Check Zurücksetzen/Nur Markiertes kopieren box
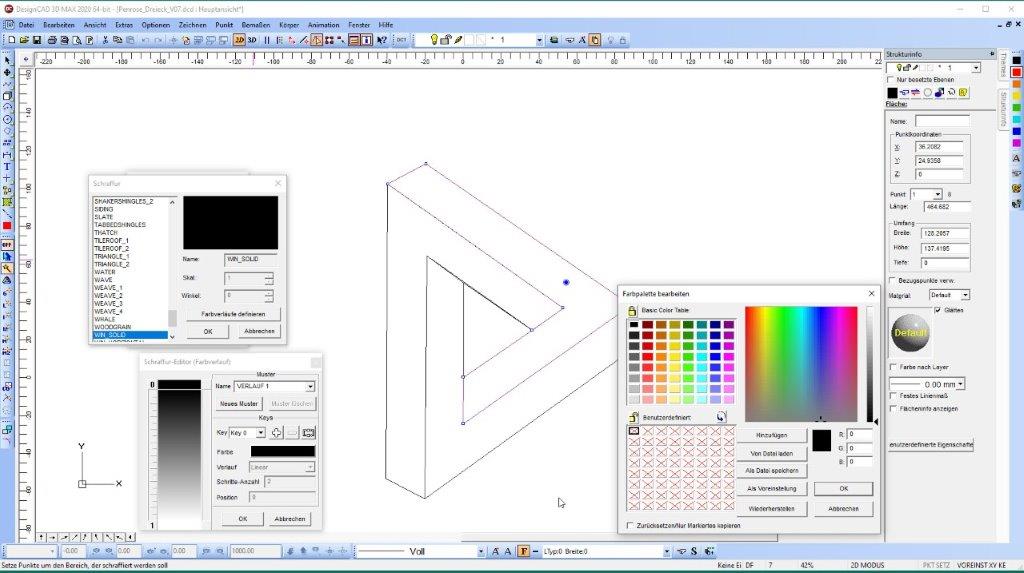Viewport: 1024px width, 573px height. point(630,525)
